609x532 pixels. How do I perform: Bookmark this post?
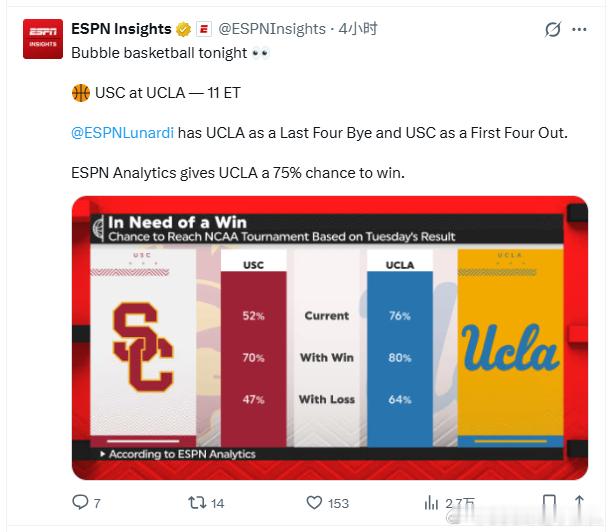click(x=549, y=502)
